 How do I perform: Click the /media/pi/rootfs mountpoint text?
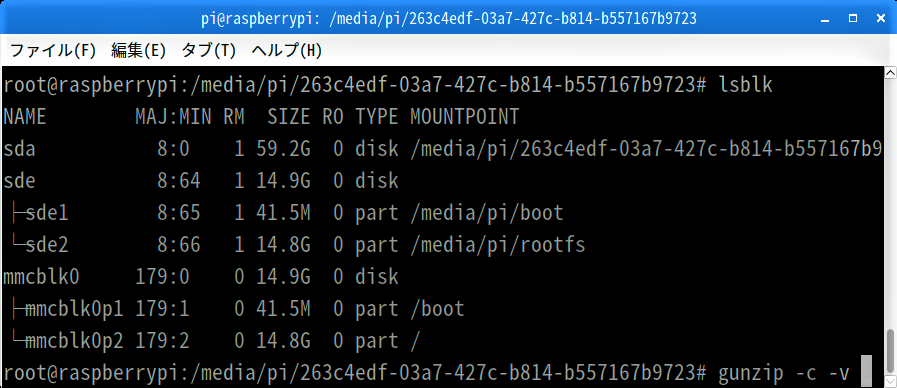pyautogui.click(x=498, y=246)
